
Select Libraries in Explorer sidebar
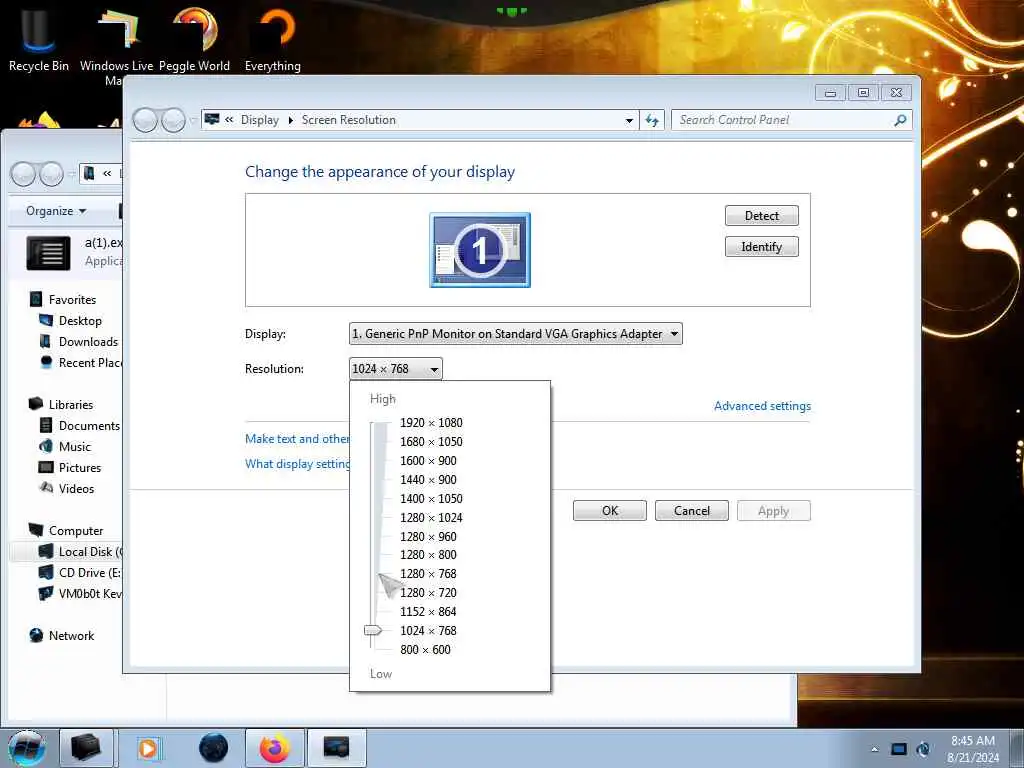[x=61, y=404]
